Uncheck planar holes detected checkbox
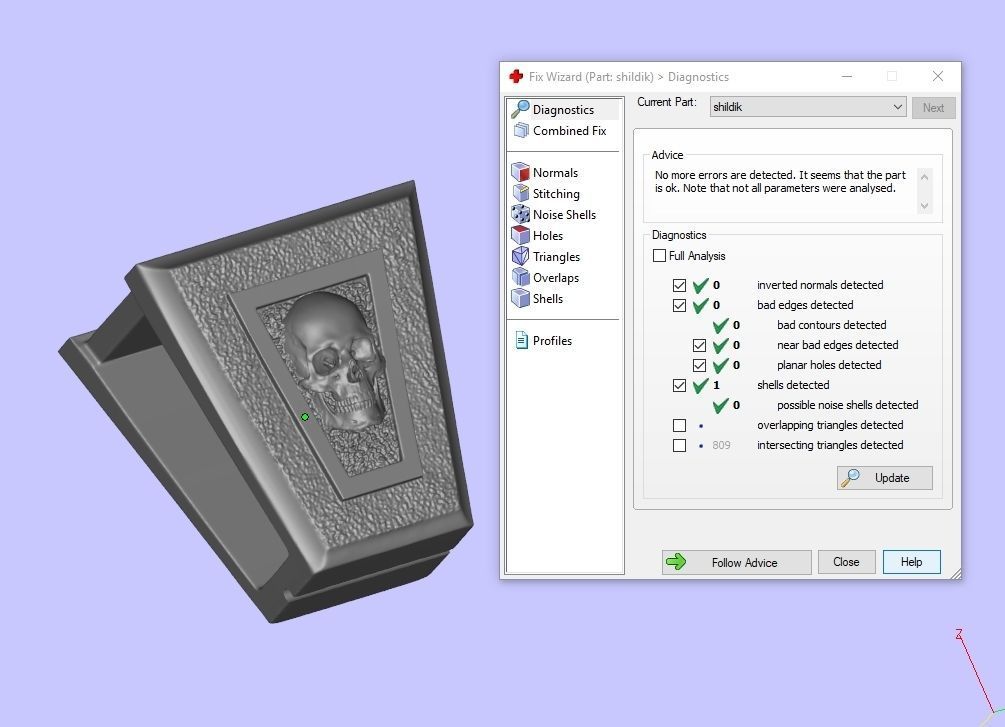The height and width of the screenshot is (727, 1005). click(699, 365)
